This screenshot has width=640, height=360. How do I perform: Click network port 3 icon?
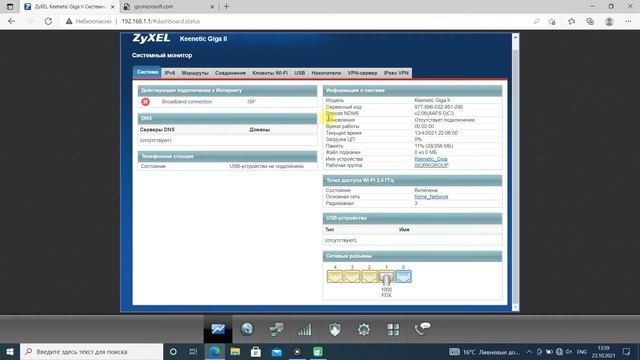(352, 276)
